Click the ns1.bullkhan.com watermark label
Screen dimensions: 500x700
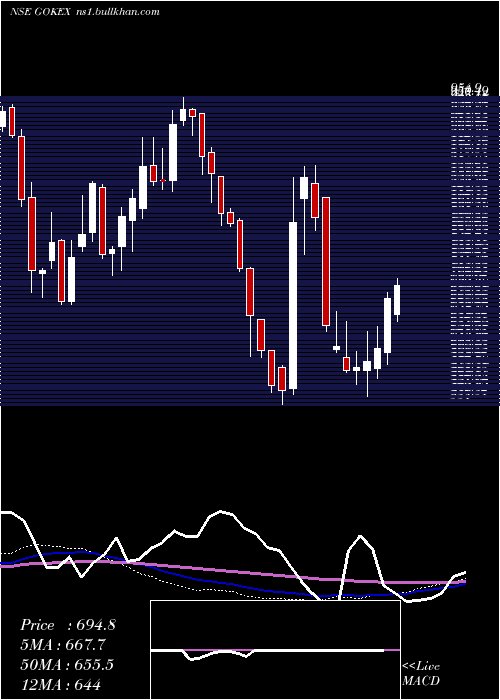click(116, 12)
